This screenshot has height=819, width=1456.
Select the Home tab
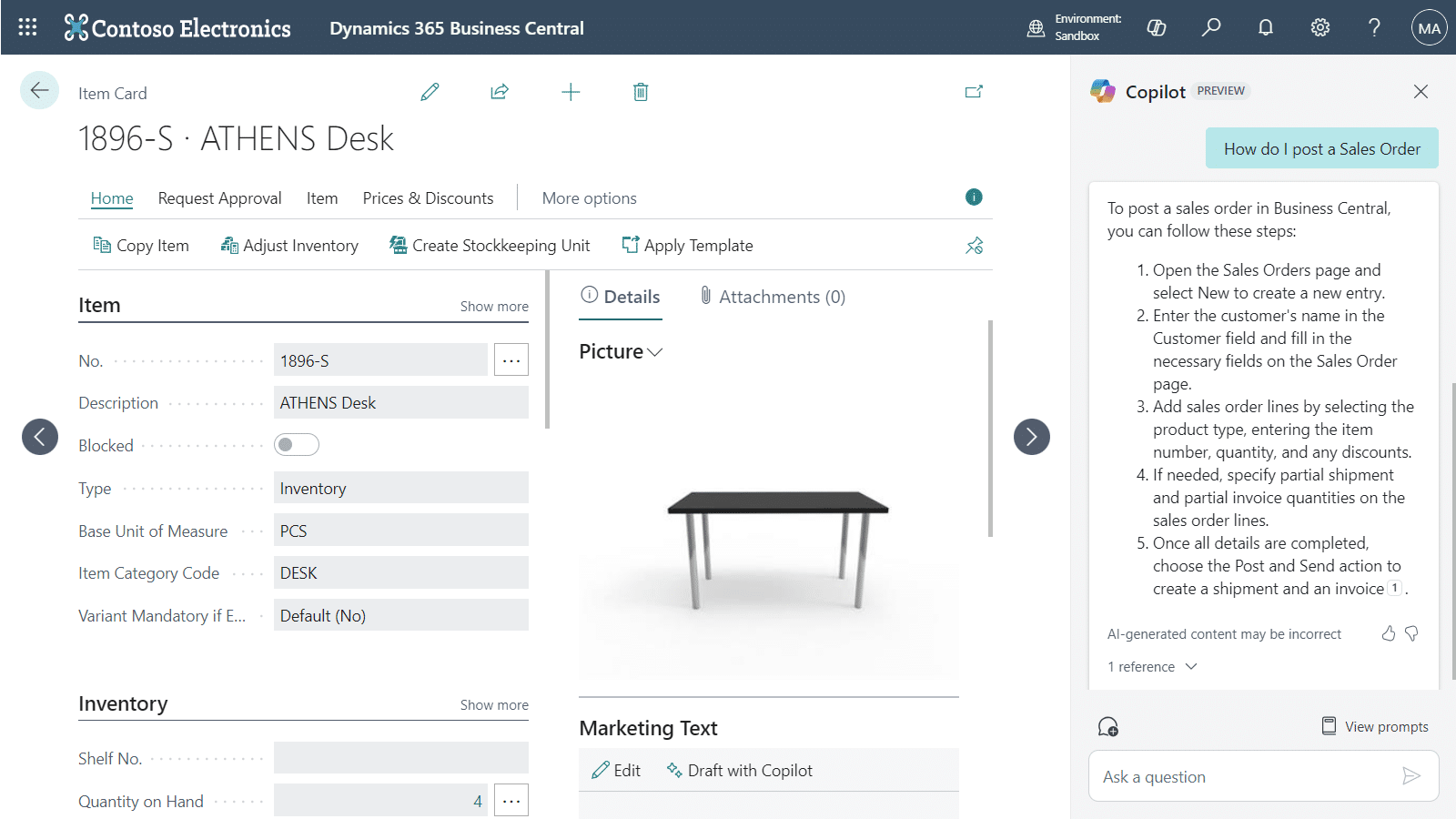(112, 198)
